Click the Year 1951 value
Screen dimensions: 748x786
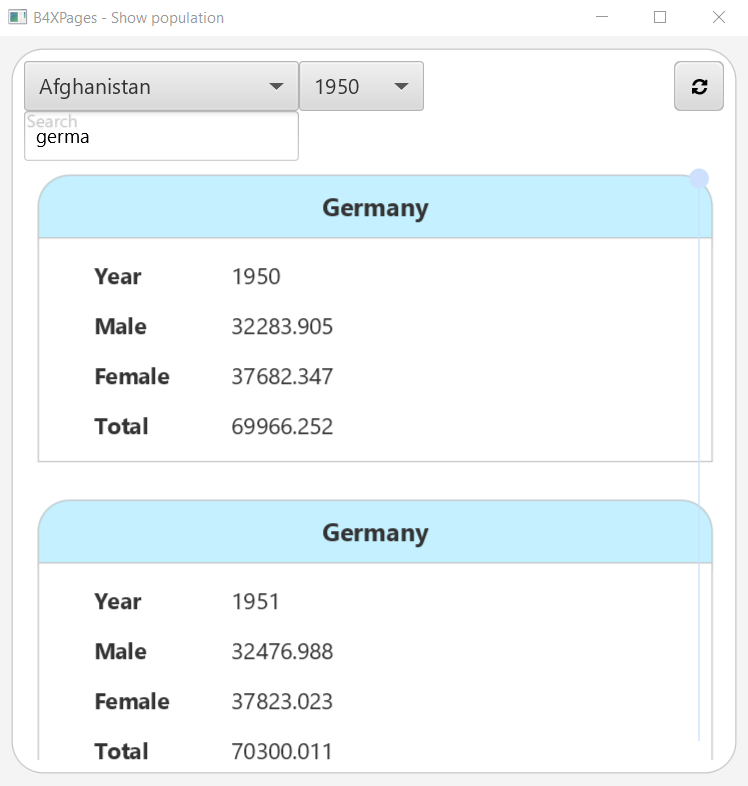pos(256,602)
